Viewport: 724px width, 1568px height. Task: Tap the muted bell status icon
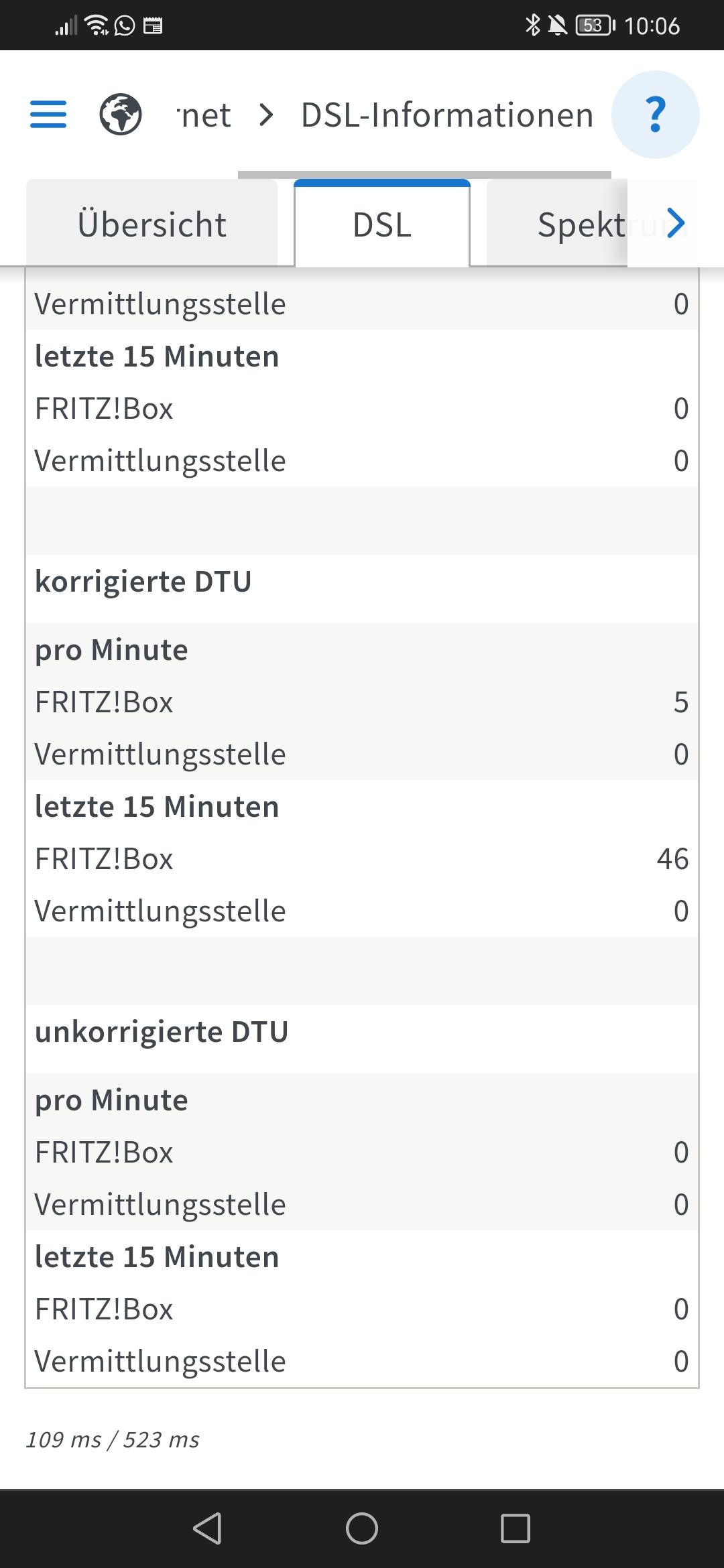click(x=557, y=25)
